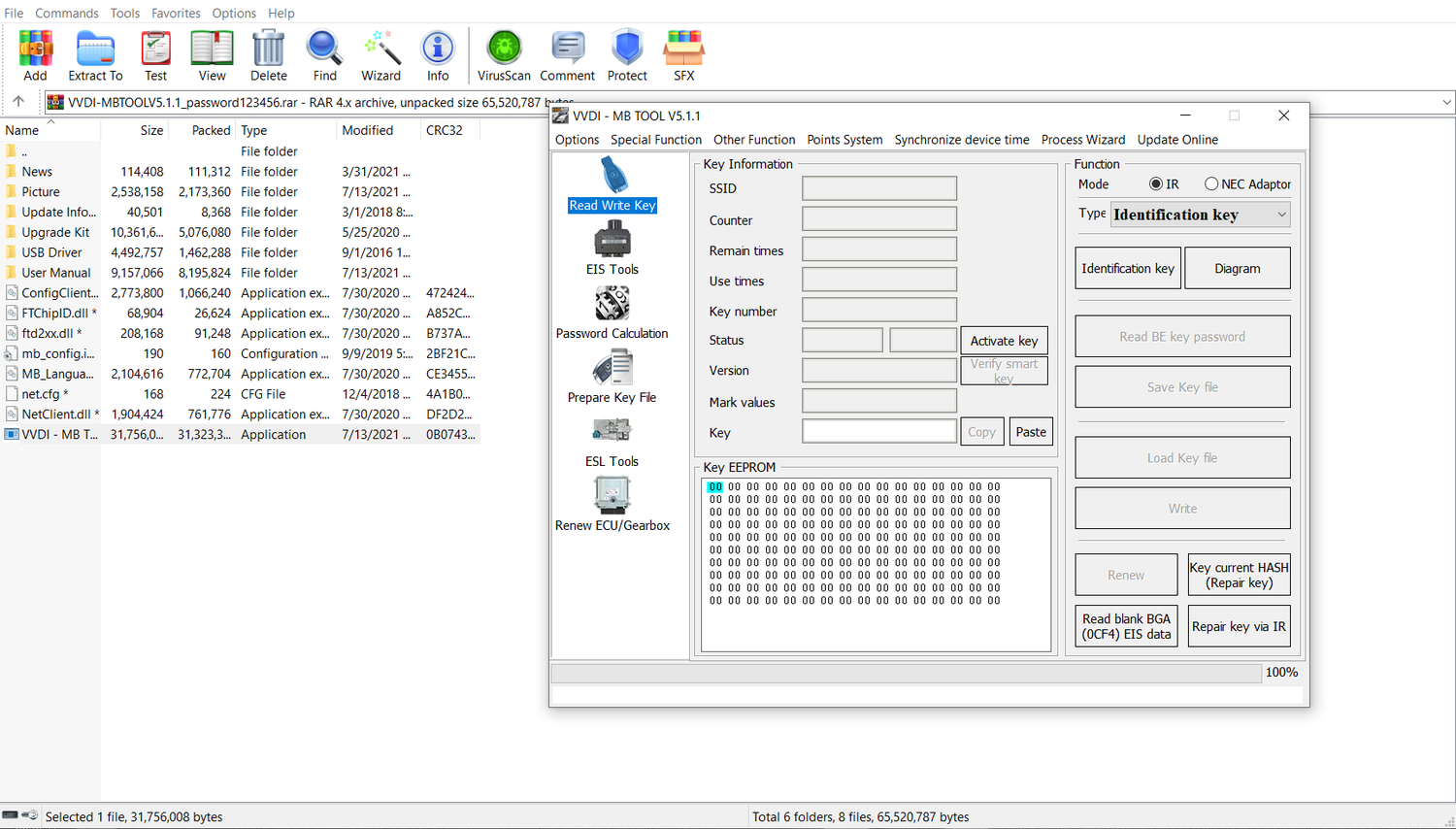
Task: Open the Special Function menu
Action: point(656,139)
